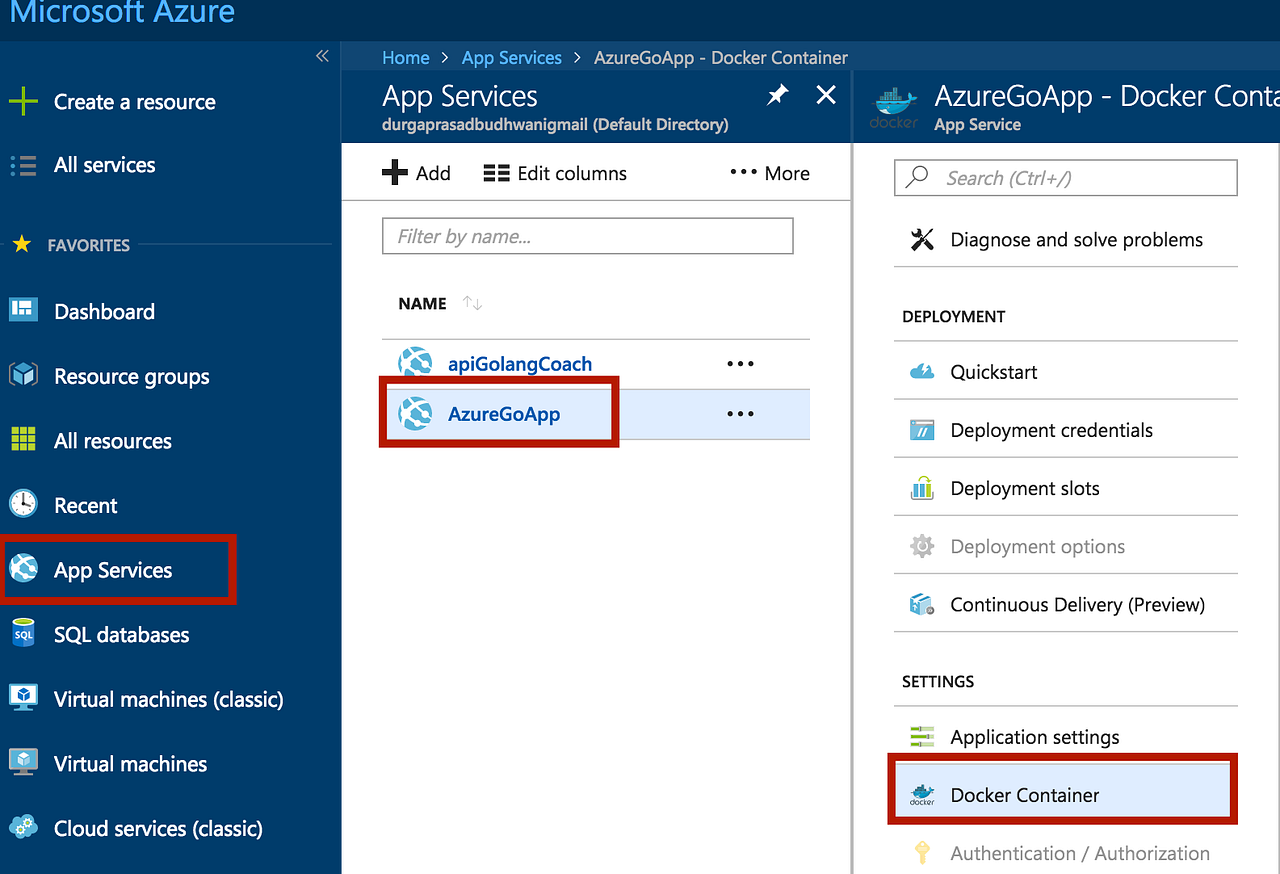Open the ellipsis menu for AzureGoApp row
The width and height of the screenshot is (1280, 874).
(x=740, y=414)
